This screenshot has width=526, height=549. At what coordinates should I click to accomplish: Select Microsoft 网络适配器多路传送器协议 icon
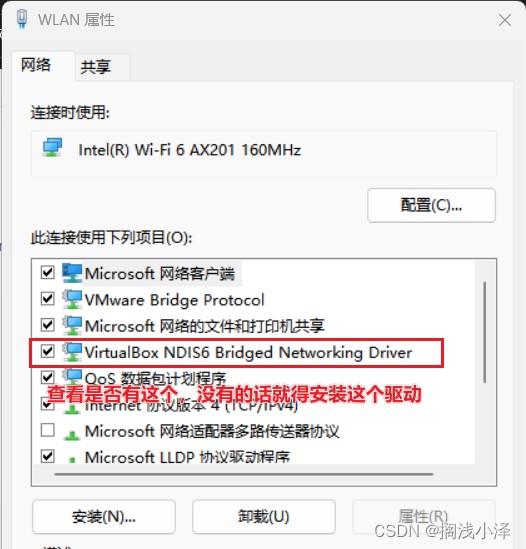[x=72, y=435]
